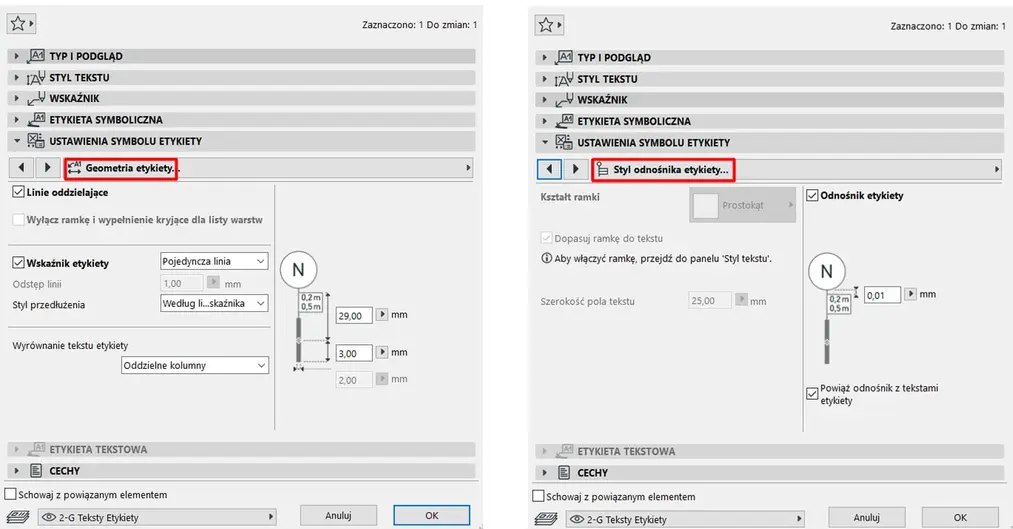
Task: Open layer selector 2-G Teksty Etykiety left dialog
Action: [157, 517]
